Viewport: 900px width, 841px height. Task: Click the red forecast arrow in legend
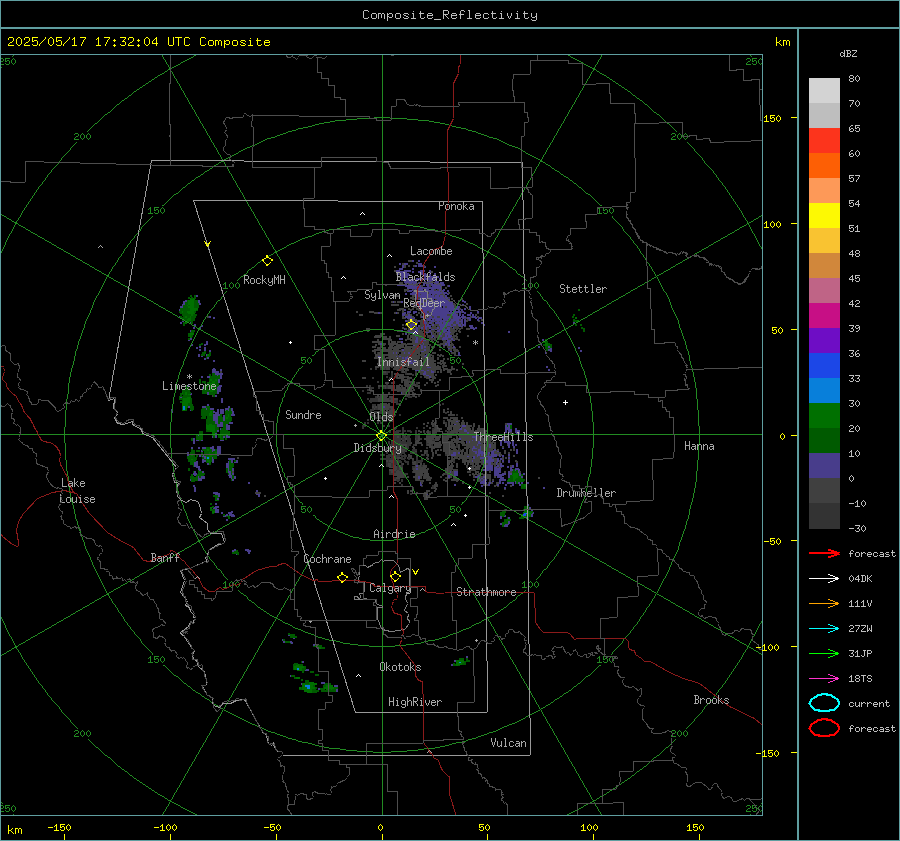824,553
